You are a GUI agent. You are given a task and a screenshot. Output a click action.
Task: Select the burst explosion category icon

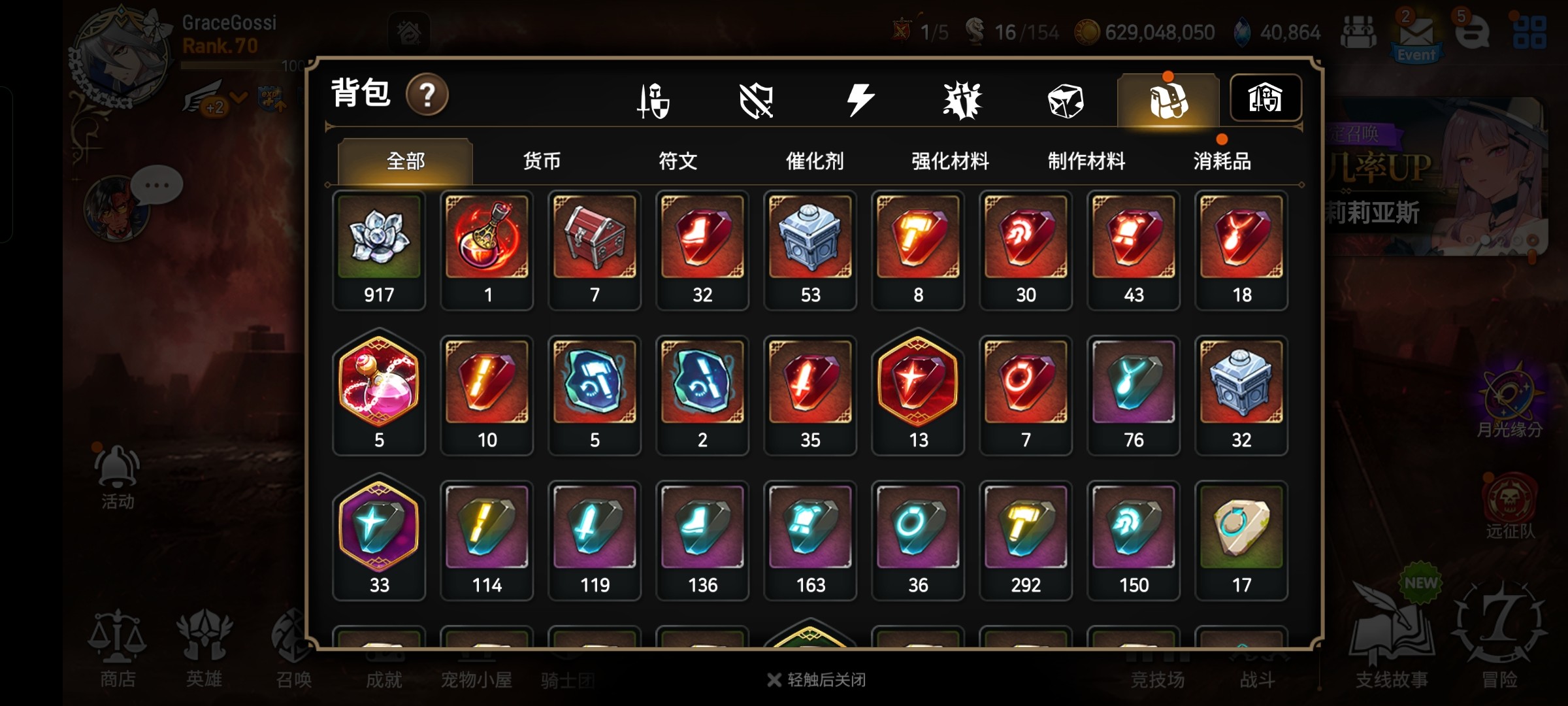[x=962, y=101]
